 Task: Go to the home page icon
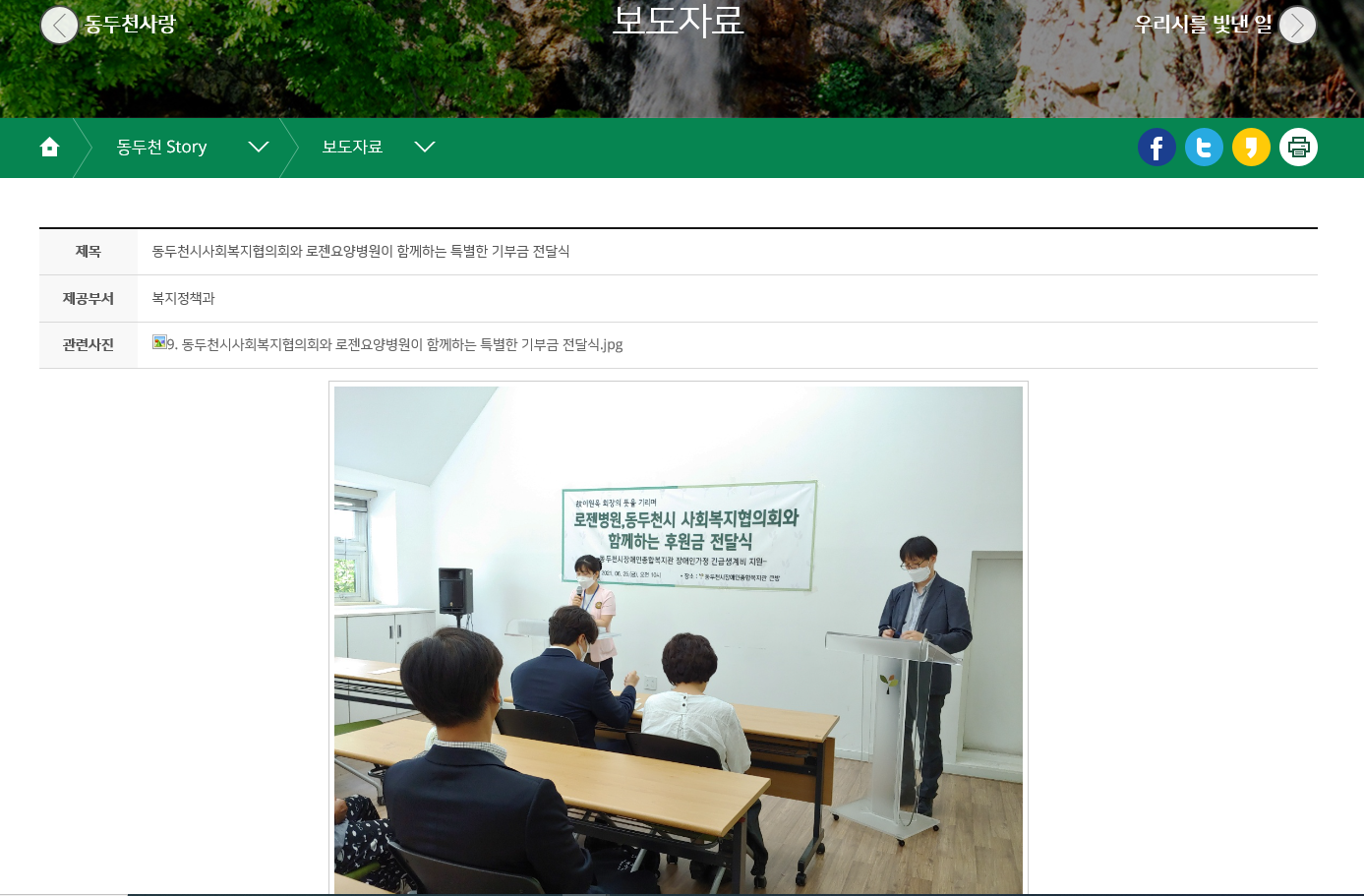49,148
